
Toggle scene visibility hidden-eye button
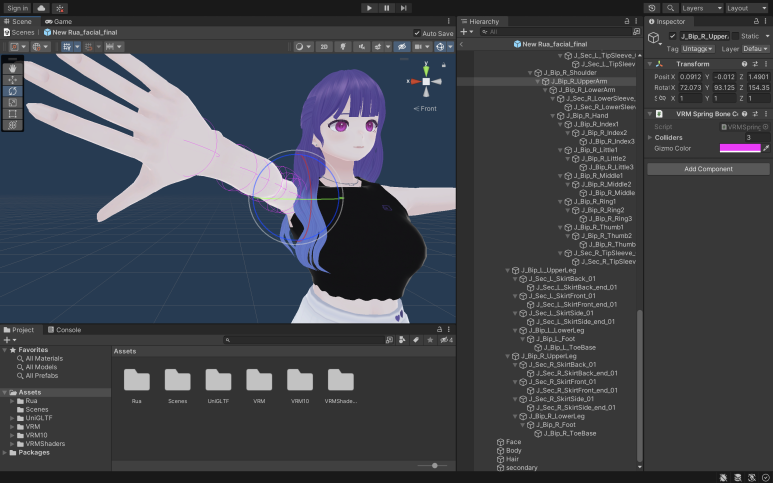402,46
